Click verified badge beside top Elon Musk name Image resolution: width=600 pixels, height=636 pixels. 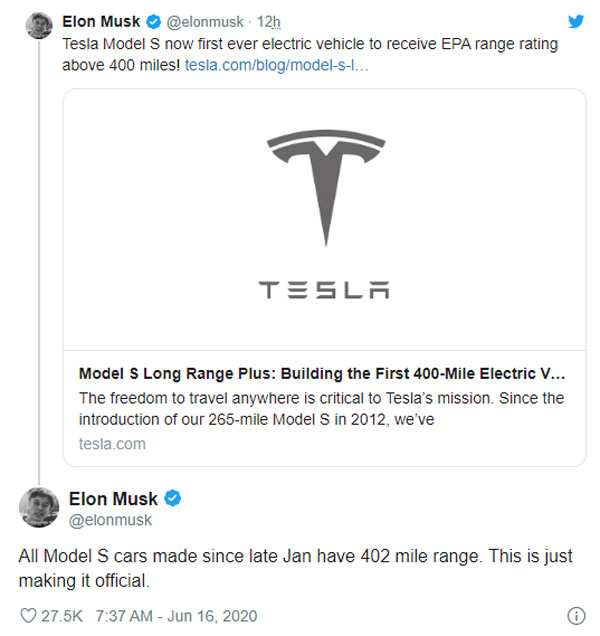pyautogui.click(x=153, y=21)
